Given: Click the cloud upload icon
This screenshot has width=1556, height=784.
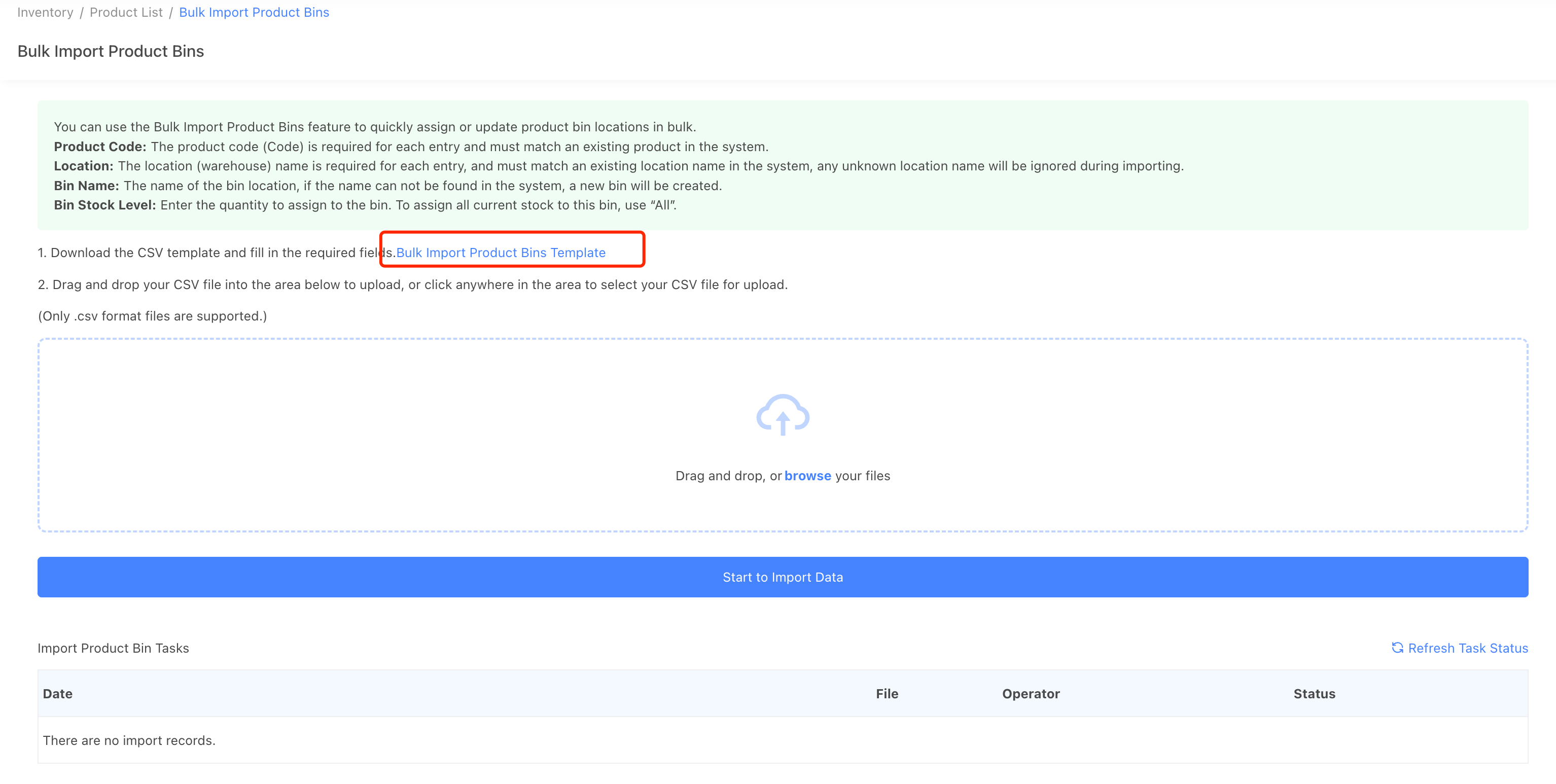Looking at the screenshot, I should point(782,415).
